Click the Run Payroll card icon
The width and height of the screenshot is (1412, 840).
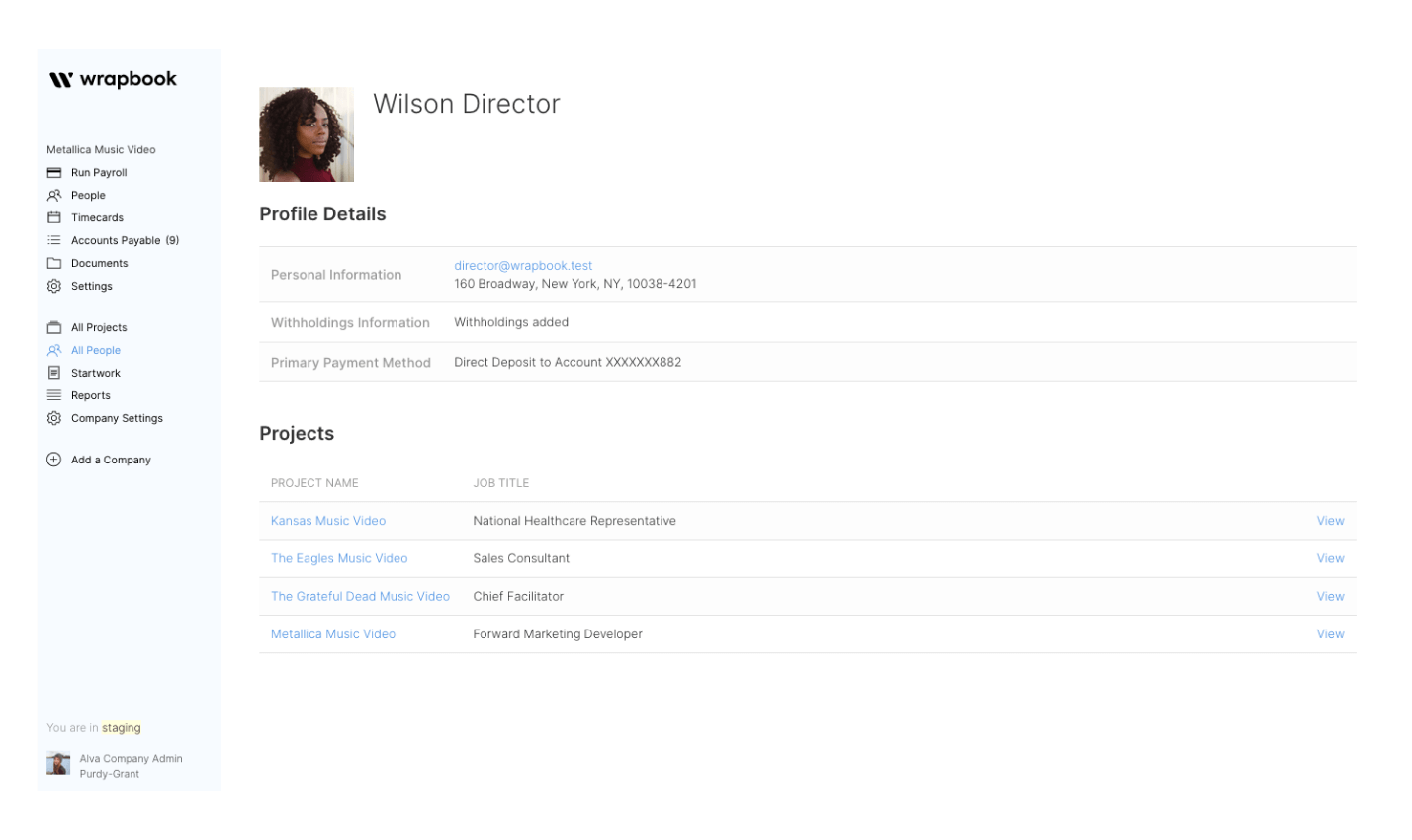coord(54,173)
